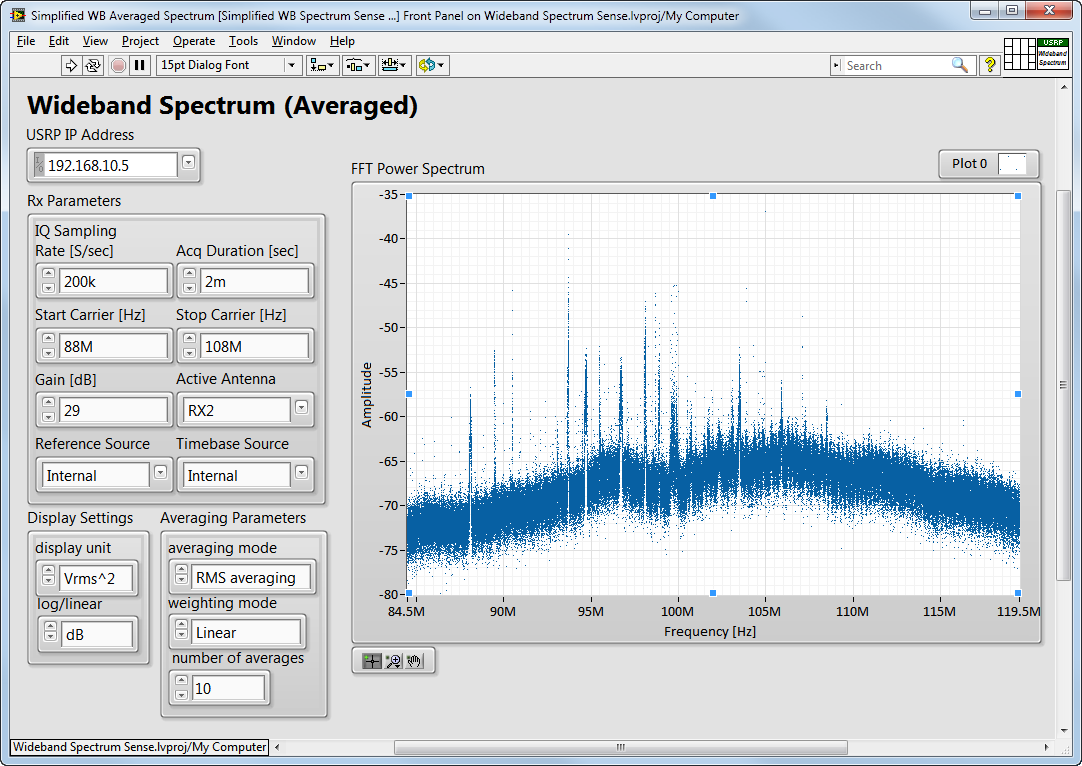Open the Context Help question mark
This screenshot has height=766, width=1082.
pos(990,65)
